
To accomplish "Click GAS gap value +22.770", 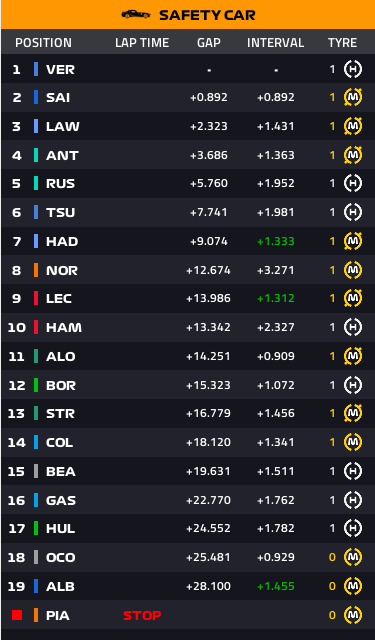I will coord(209,500).
